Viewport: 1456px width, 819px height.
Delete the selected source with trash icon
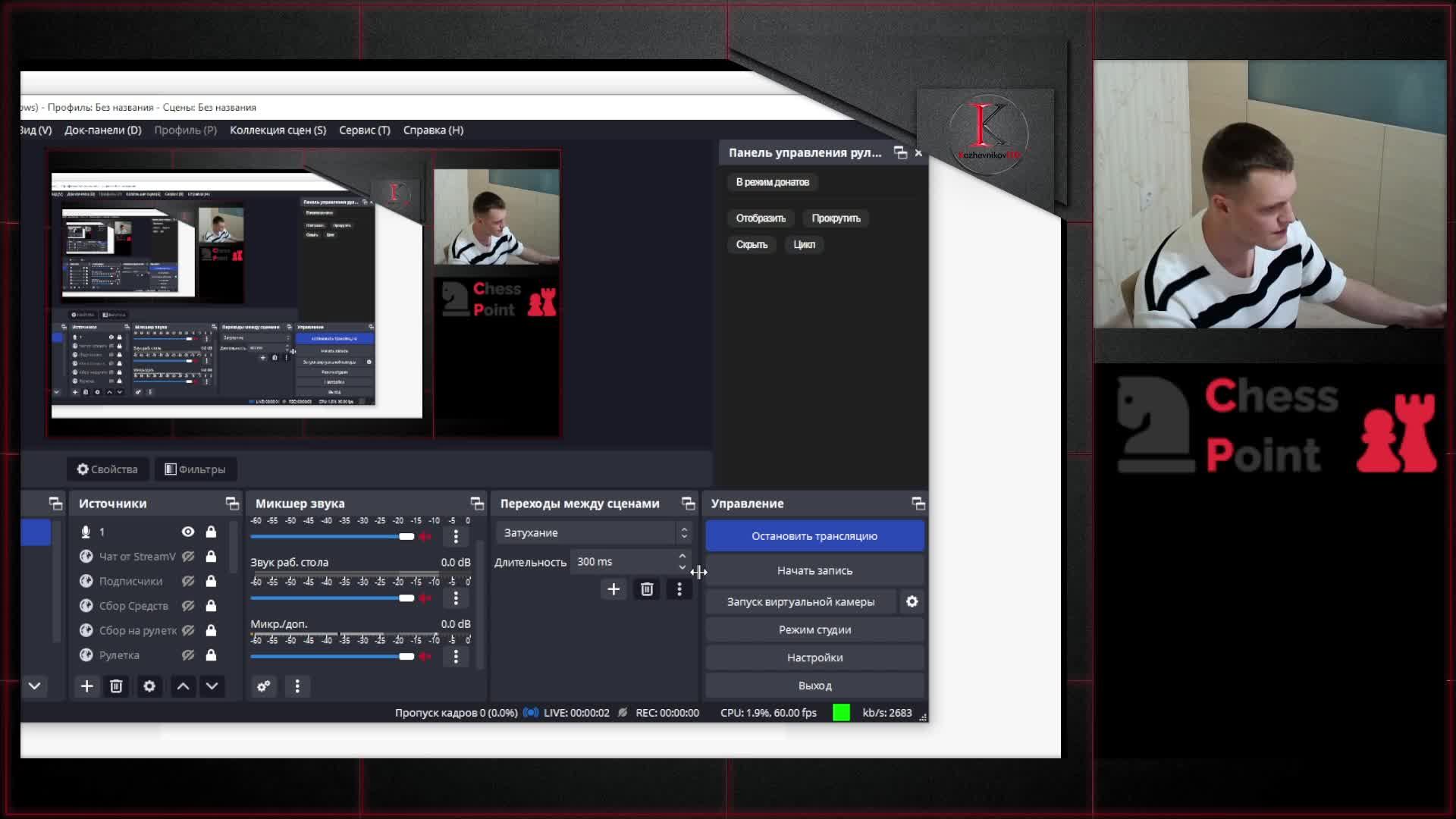[x=116, y=686]
